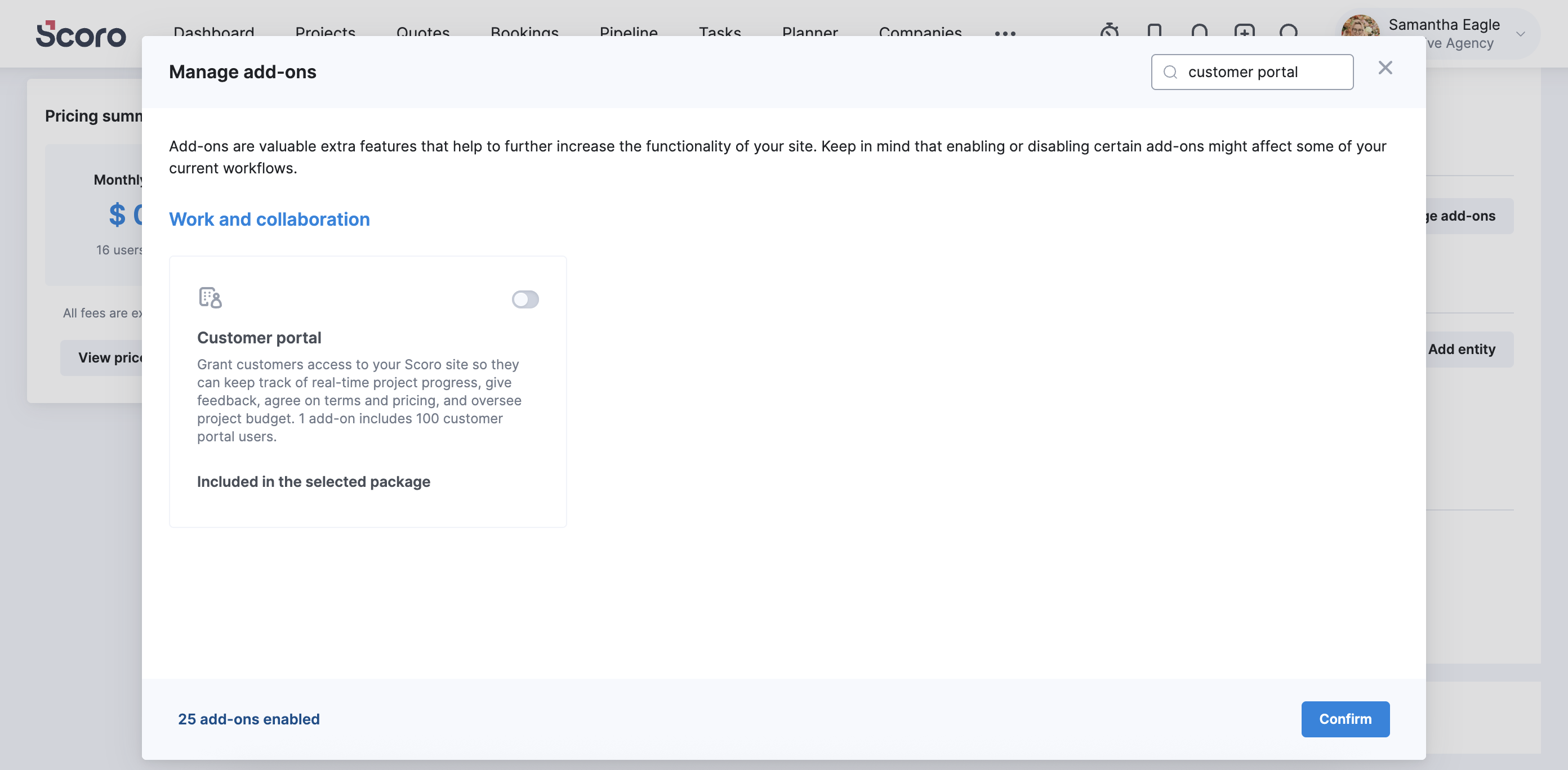Switch to the Bookings section
Image resolution: width=1568 pixels, height=770 pixels.
(525, 32)
